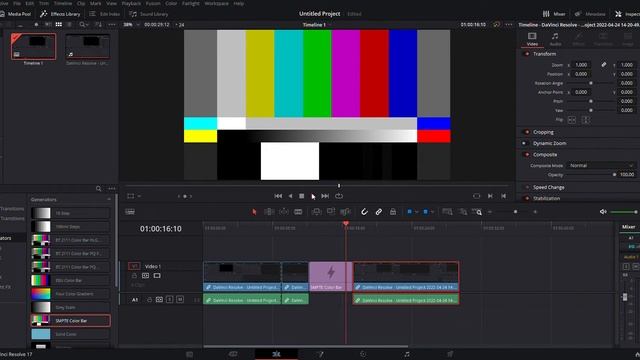This screenshot has height=360, width=640.
Task: Play timeline in reverse
Action: point(290,196)
